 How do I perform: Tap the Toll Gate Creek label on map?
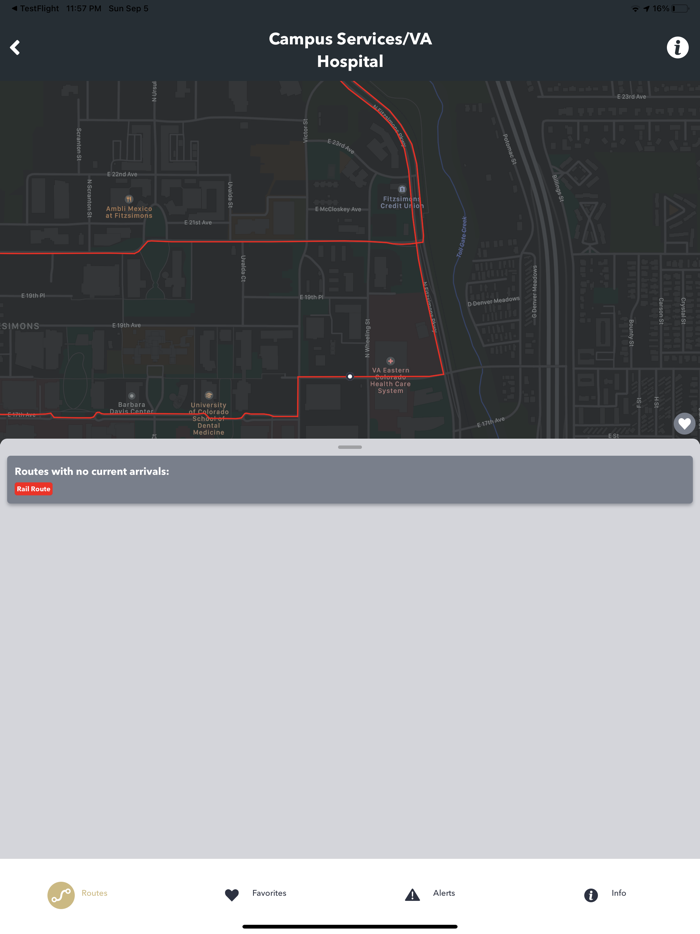pos(462,237)
